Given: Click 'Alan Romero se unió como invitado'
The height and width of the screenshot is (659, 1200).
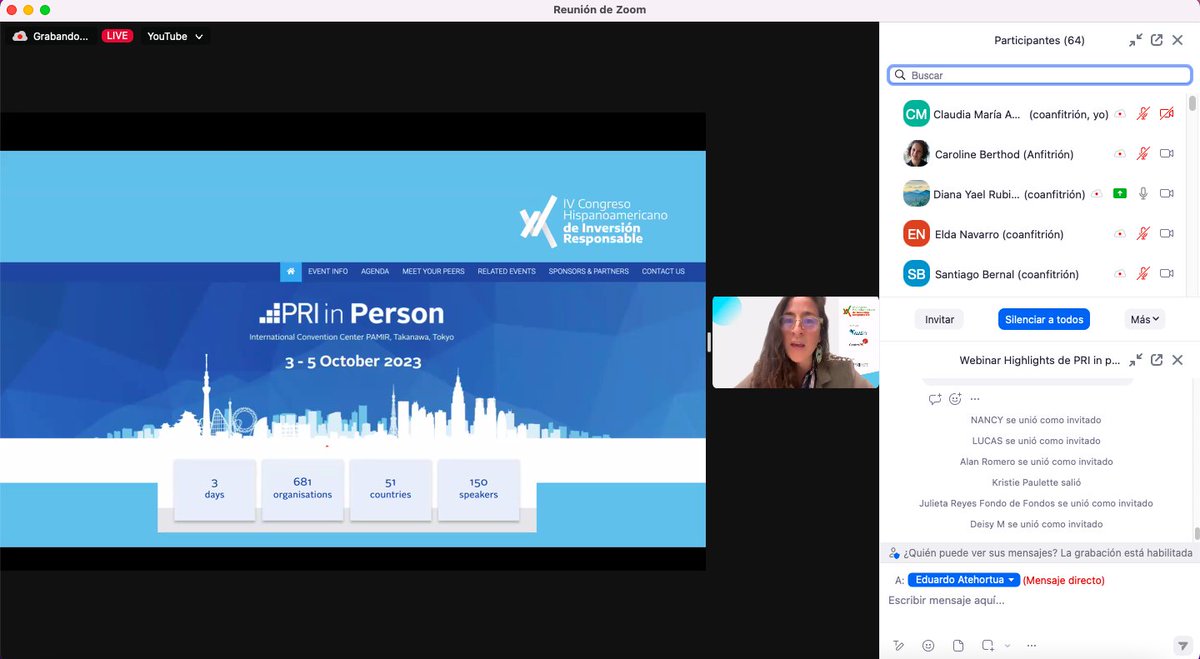Looking at the screenshot, I should [1036, 462].
